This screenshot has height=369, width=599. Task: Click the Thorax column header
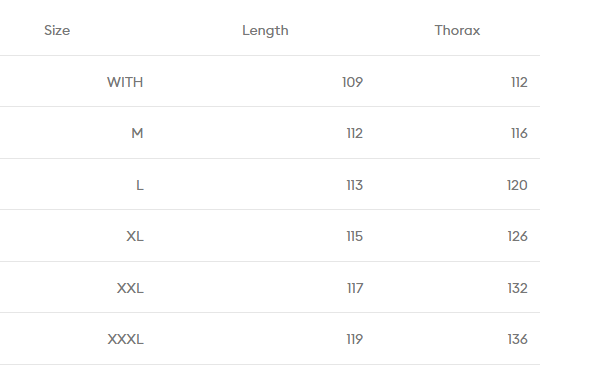(457, 31)
